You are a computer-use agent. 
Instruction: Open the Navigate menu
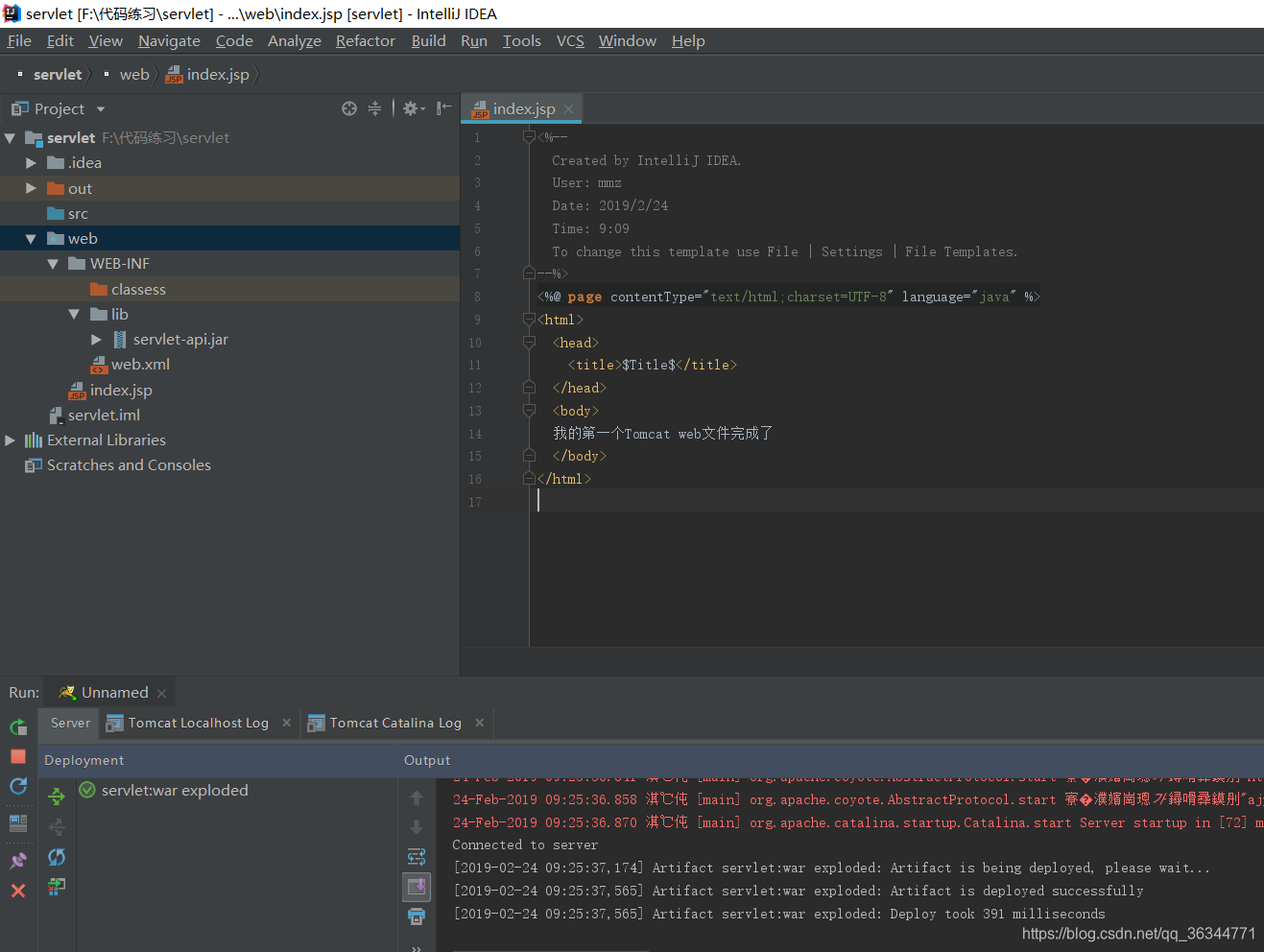pyautogui.click(x=169, y=40)
